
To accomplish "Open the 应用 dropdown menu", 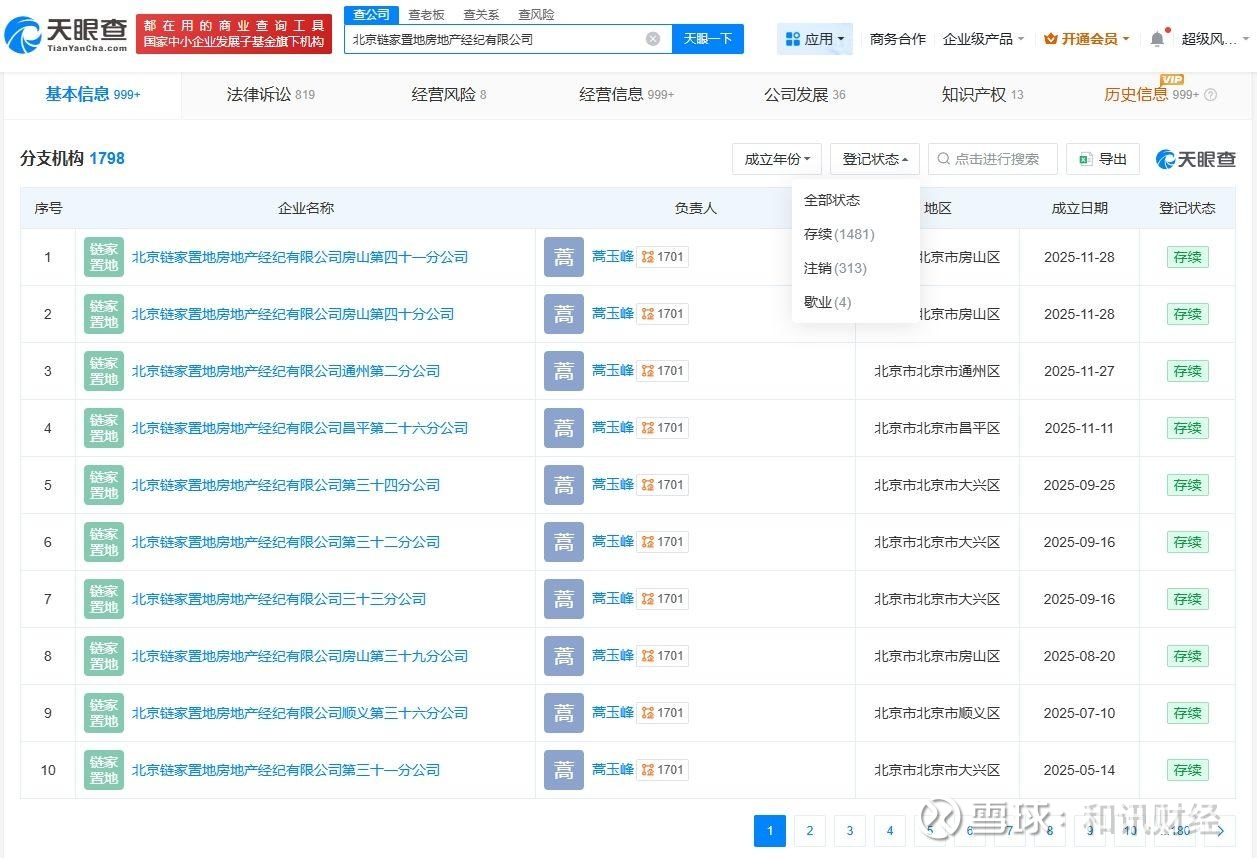I will (815, 39).
